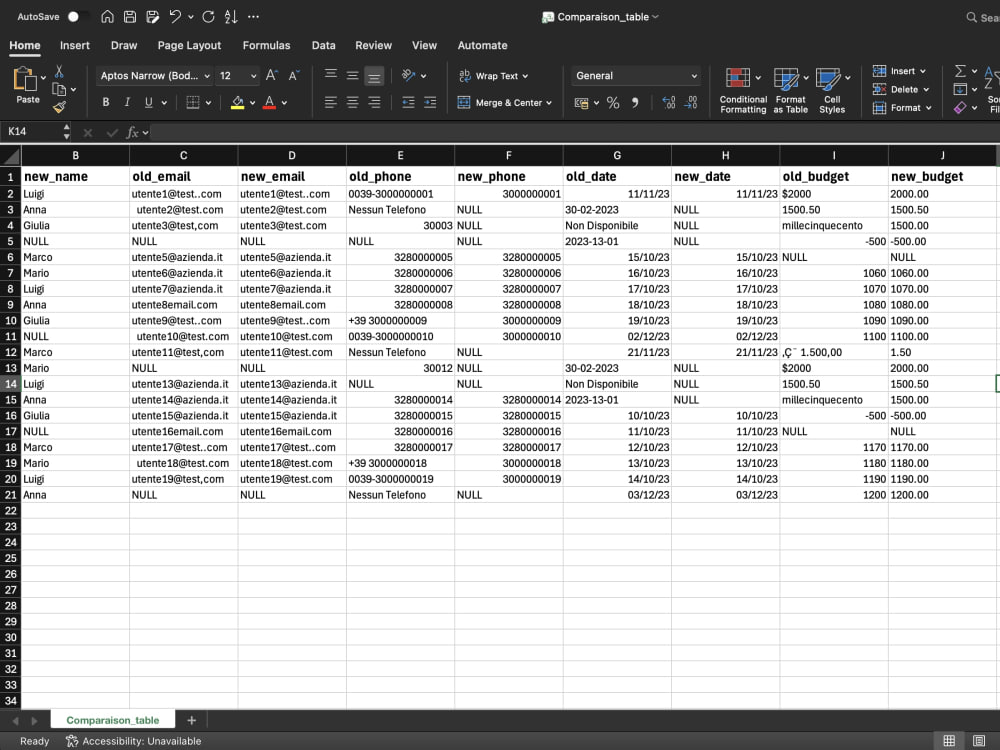
Task: Click the K14 Name Box field
Action: (32, 131)
